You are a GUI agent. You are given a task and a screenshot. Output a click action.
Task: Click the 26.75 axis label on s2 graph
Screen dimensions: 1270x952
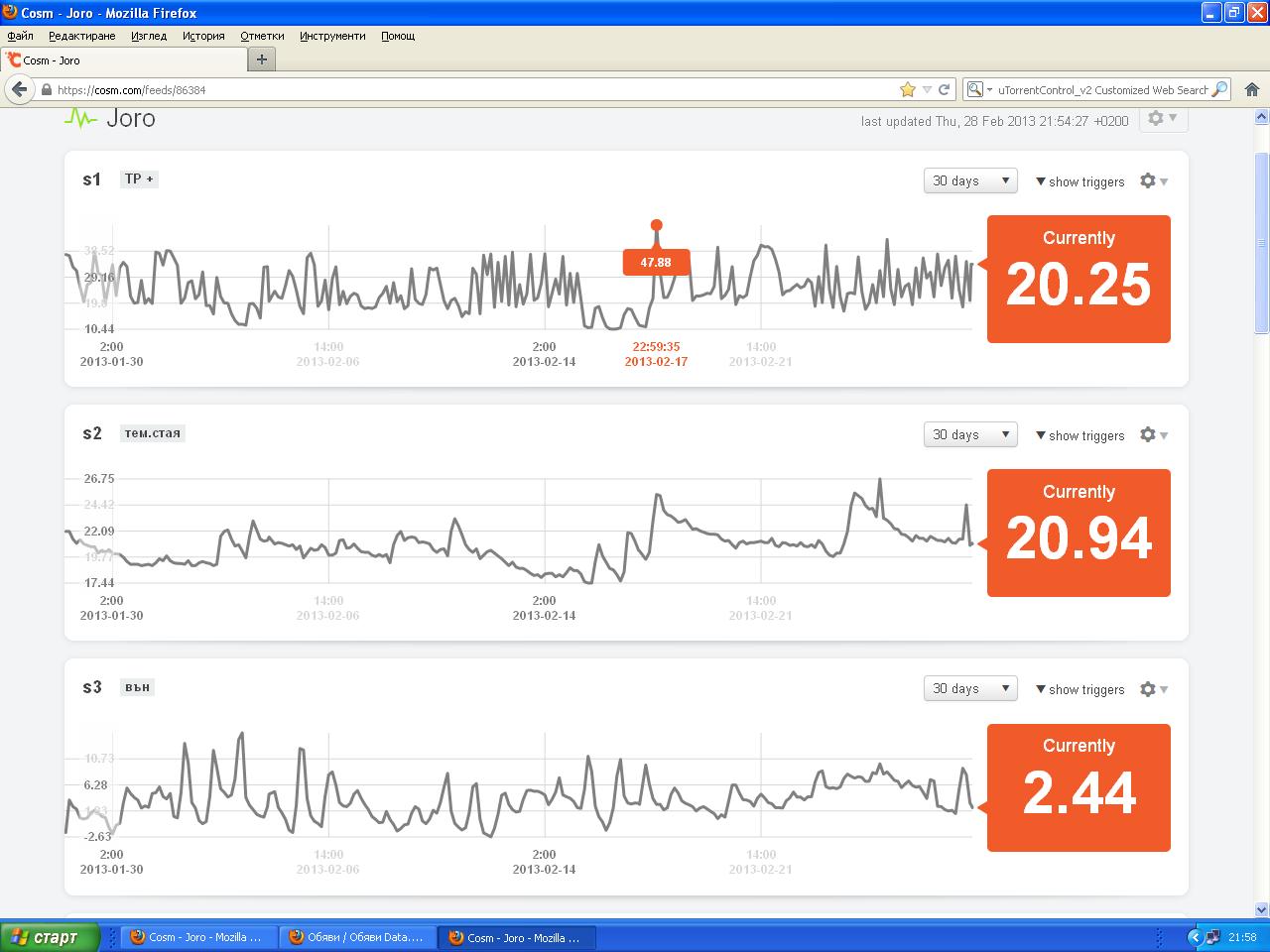(x=99, y=479)
